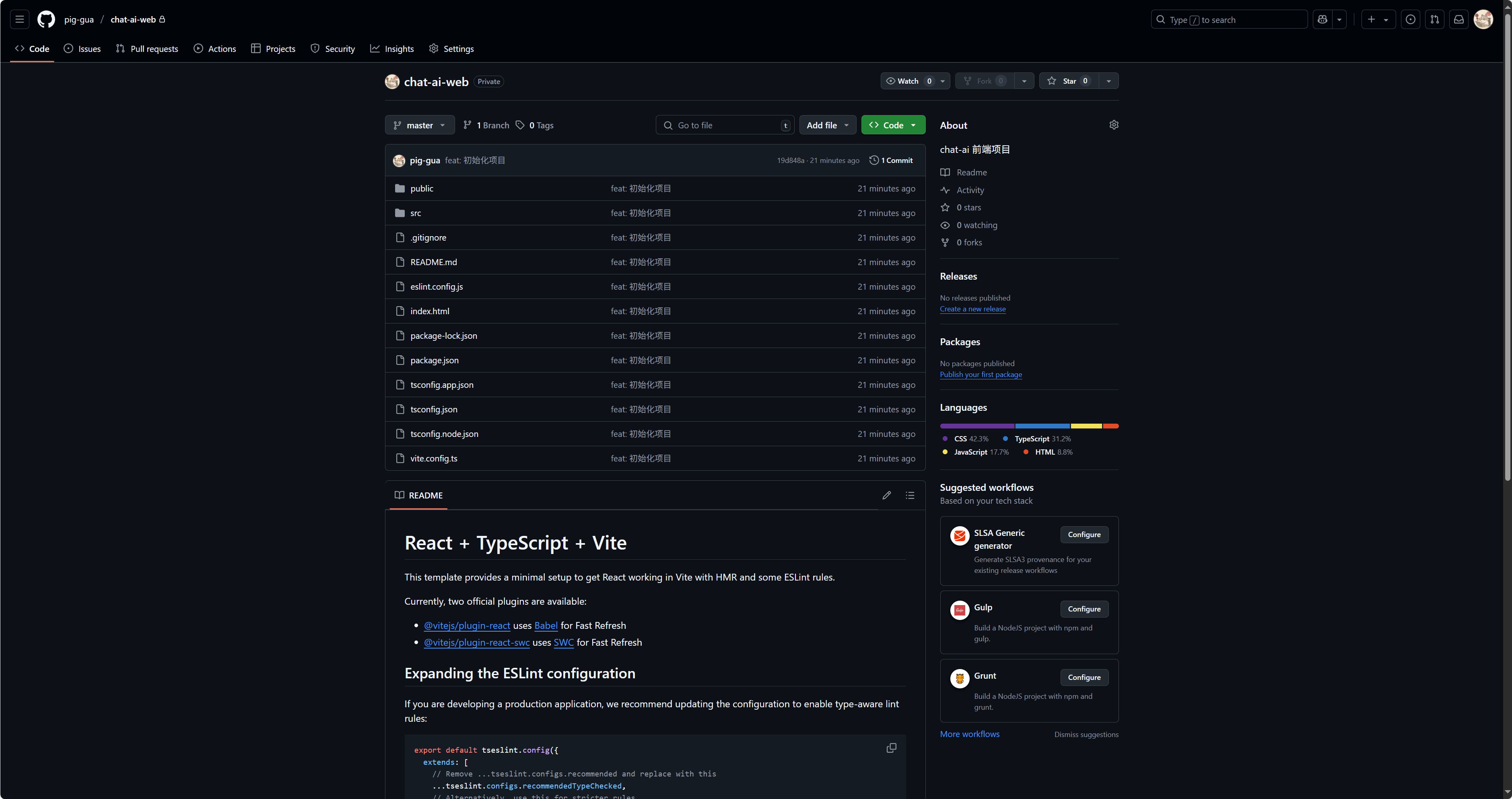Open the public folder
The image size is (1512, 799).
[421, 188]
